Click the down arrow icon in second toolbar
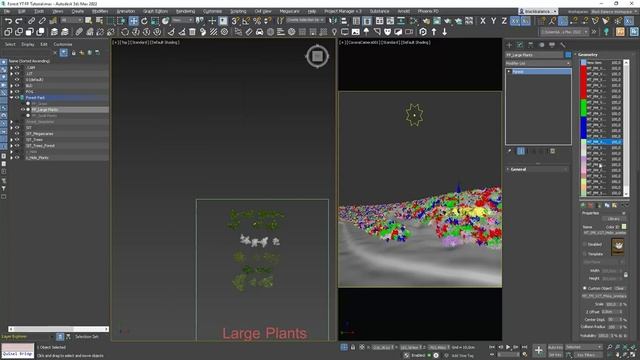Image resolution: width=640 pixels, height=360 pixels. point(444,32)
